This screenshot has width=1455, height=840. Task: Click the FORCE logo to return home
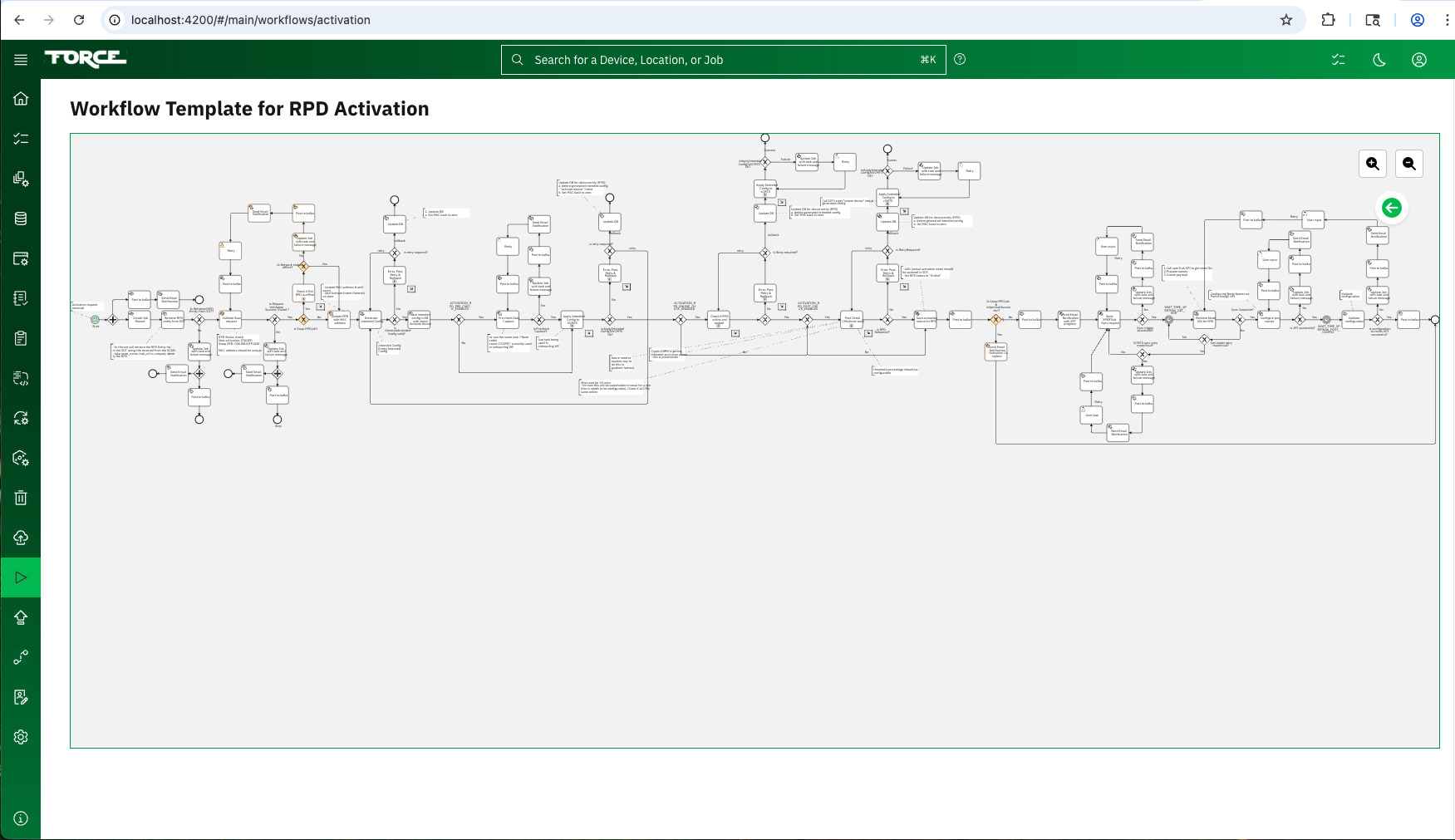tap(85, 59)
